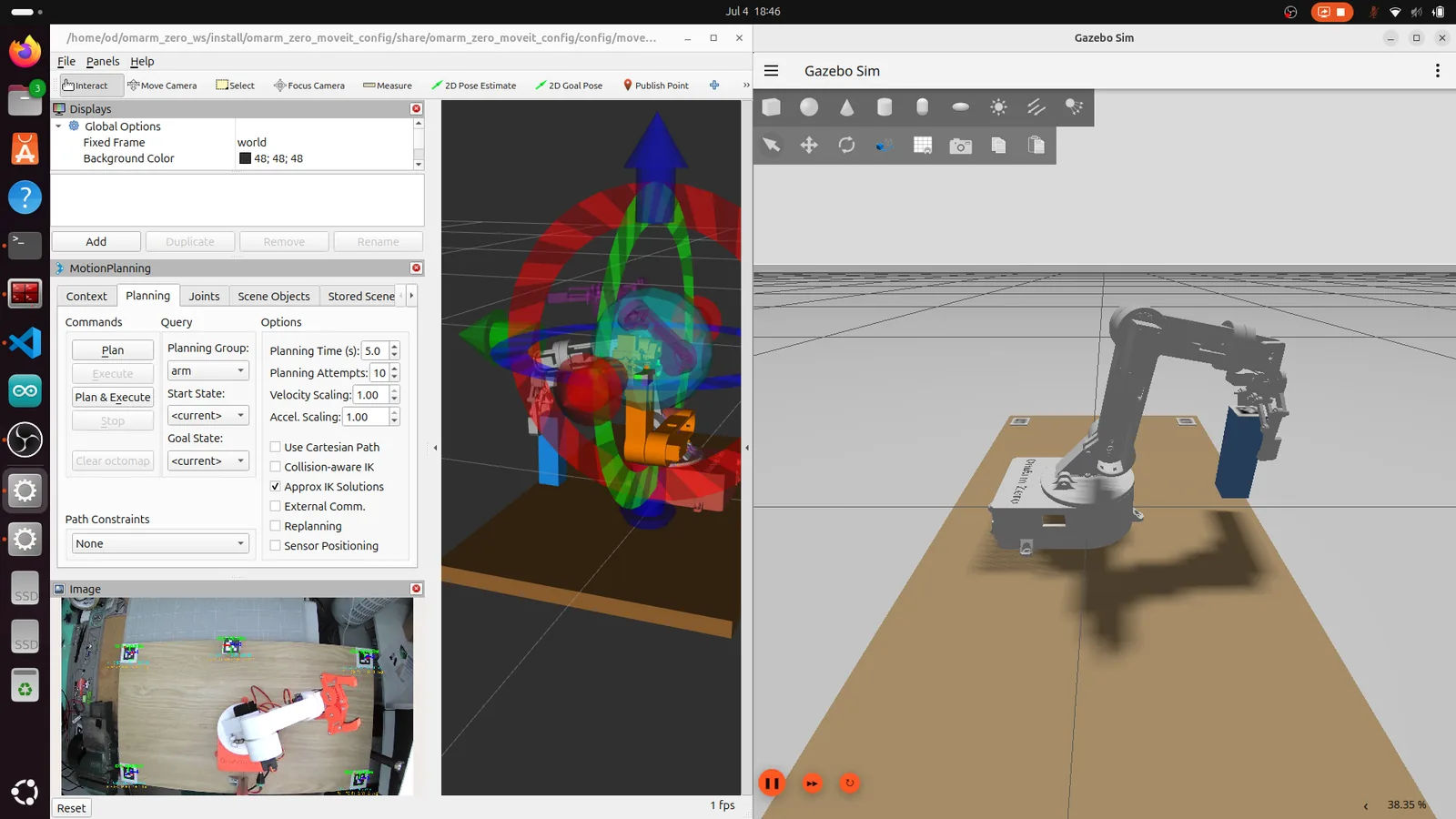Viewport: 1456px width, 819px height.
Task: Open the File menu
Action: coord(66,61)
